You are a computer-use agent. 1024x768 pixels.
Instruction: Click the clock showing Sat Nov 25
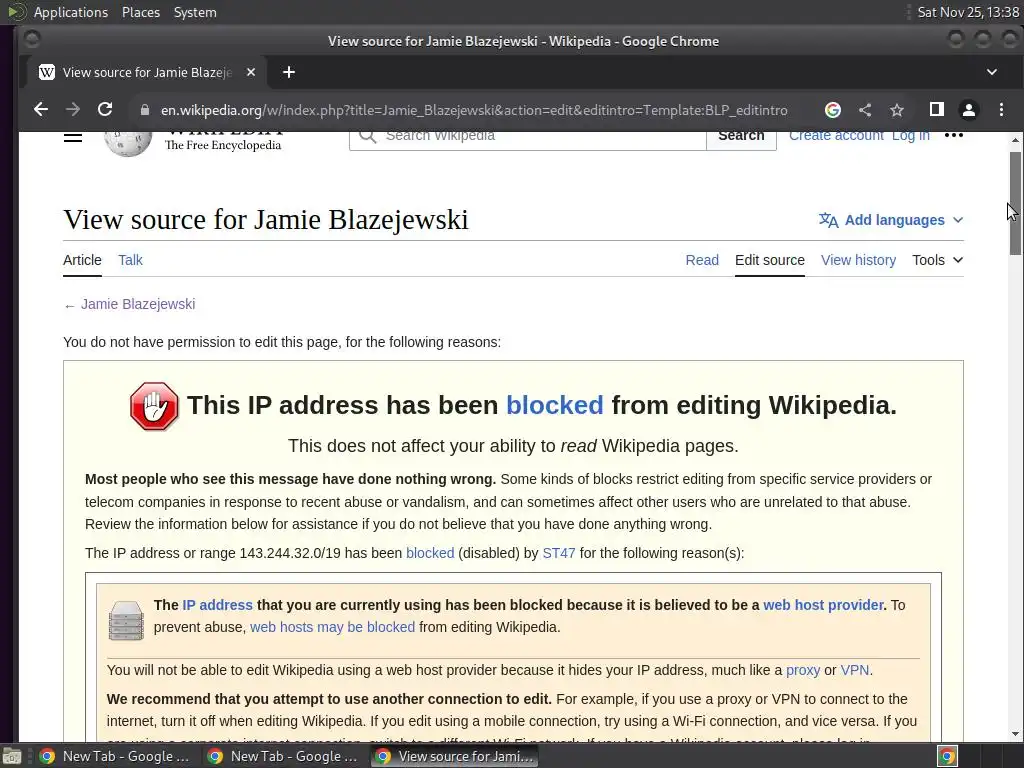[x=968, y=12]
